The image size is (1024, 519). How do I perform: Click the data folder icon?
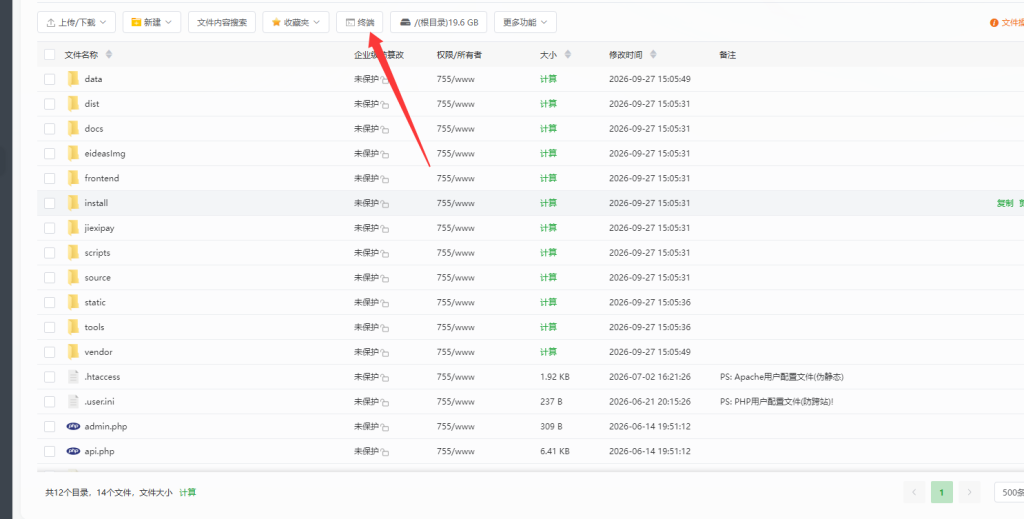point(73,79)
